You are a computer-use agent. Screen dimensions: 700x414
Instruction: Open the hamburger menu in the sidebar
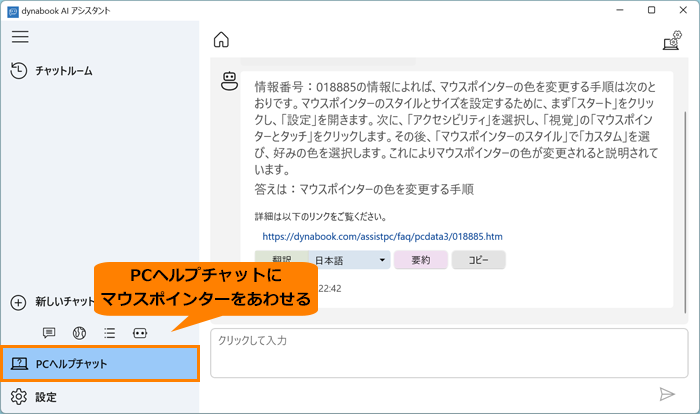[x=20, y=37]
